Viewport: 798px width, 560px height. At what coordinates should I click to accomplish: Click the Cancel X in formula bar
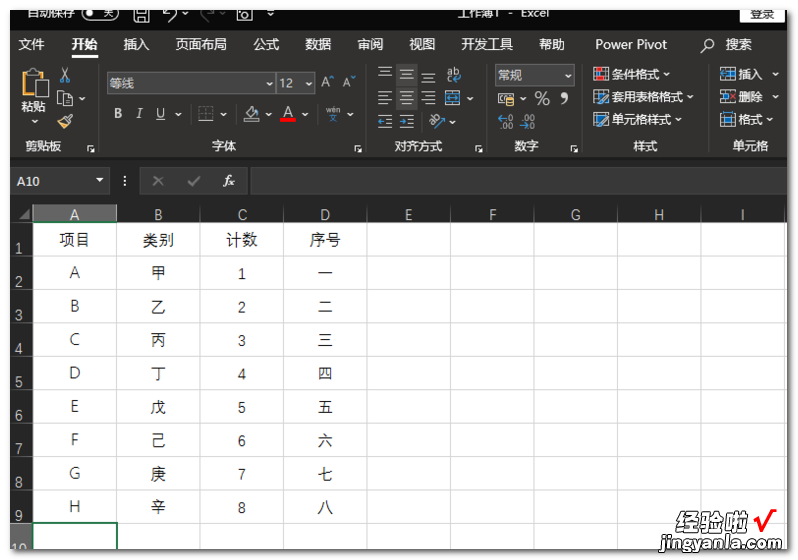point(158,181)
